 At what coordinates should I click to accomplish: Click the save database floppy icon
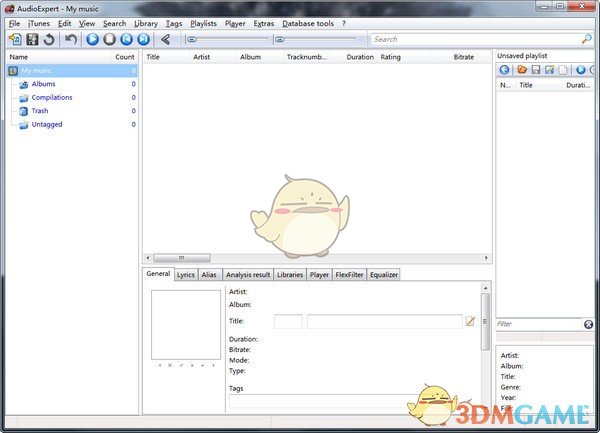click(32, 39)
